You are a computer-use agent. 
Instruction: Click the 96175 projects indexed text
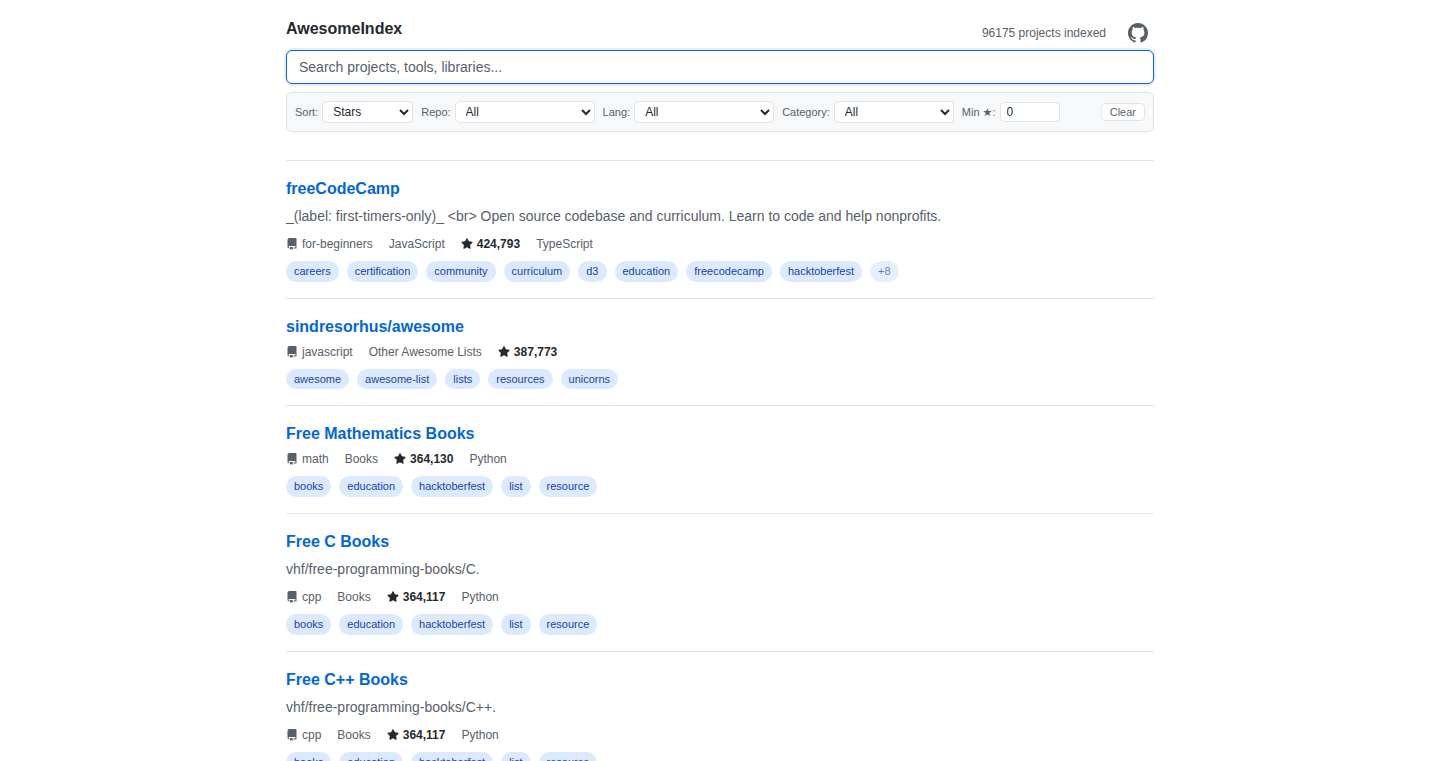(1044, 33)
